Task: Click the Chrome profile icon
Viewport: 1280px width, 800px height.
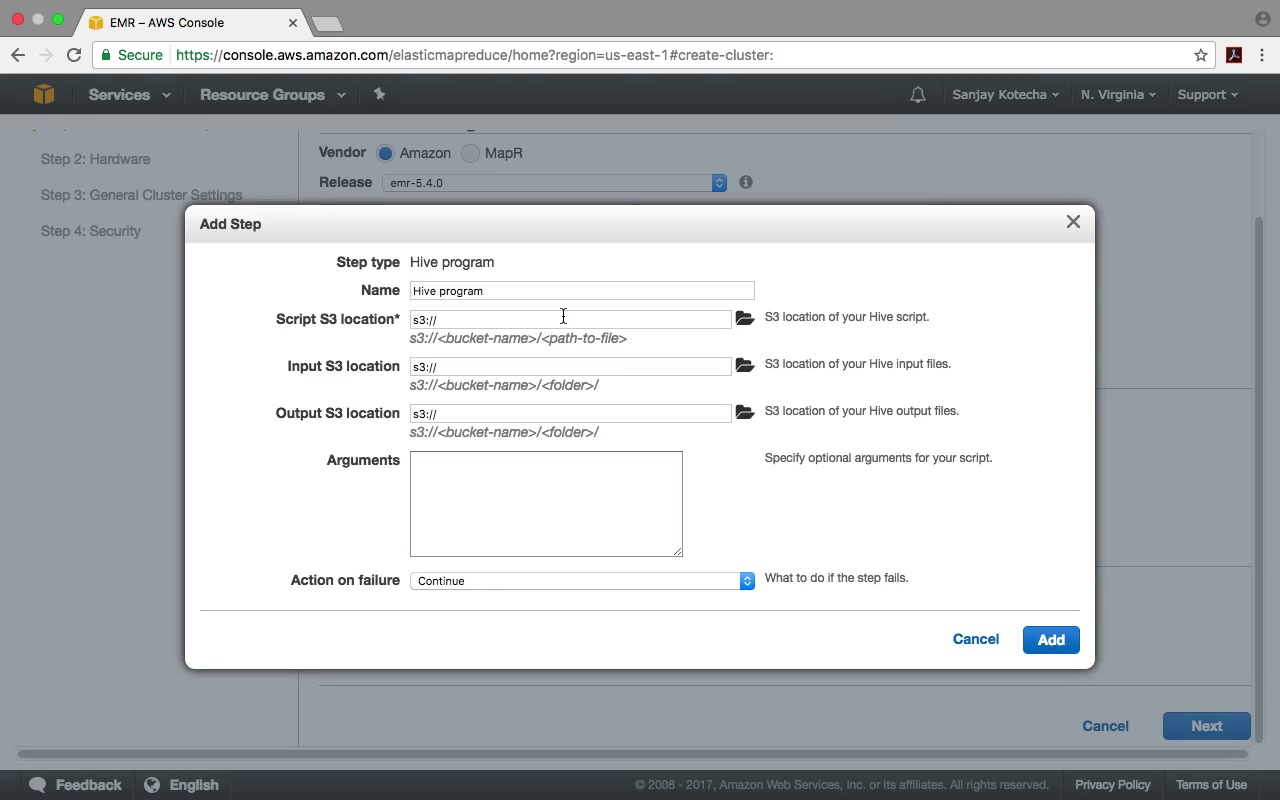Action: 1262,19
